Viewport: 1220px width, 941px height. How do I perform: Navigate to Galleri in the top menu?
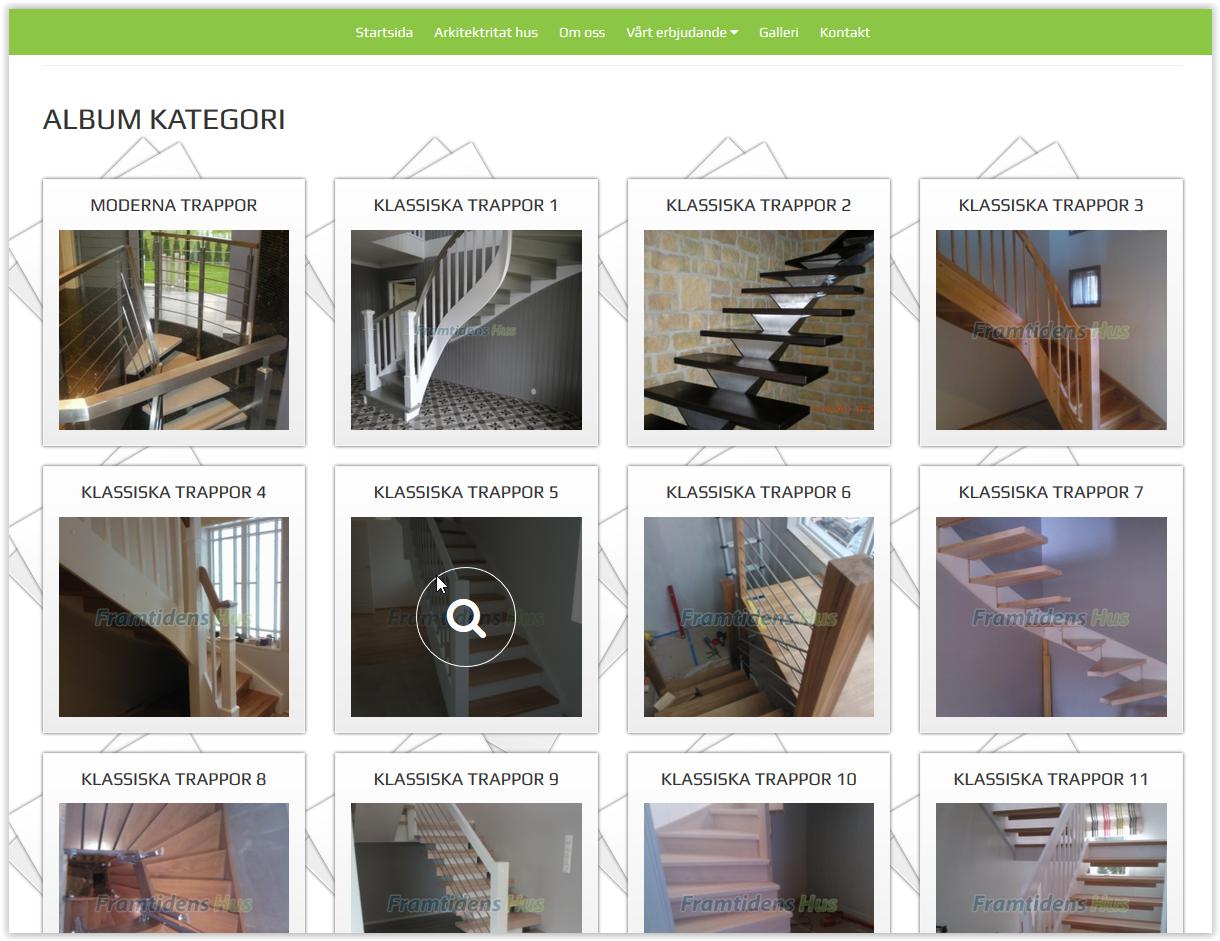coord(779,32)
